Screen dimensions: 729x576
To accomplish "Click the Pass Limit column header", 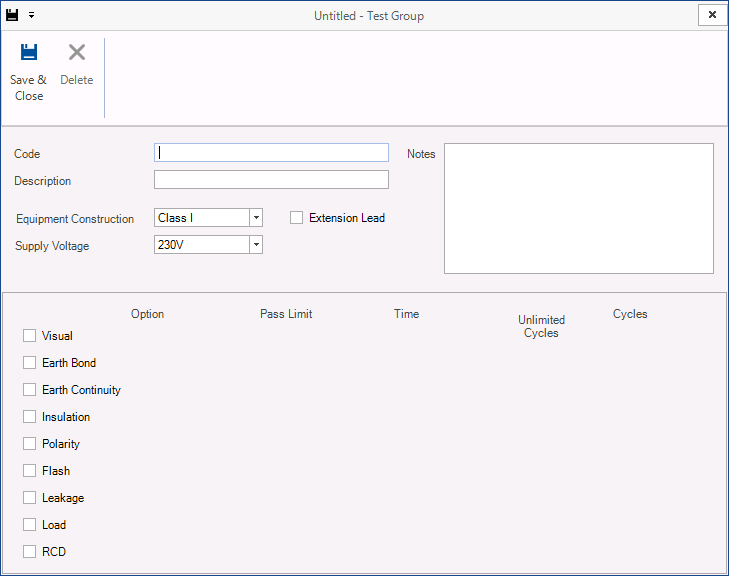I will (x=286, y=314).
